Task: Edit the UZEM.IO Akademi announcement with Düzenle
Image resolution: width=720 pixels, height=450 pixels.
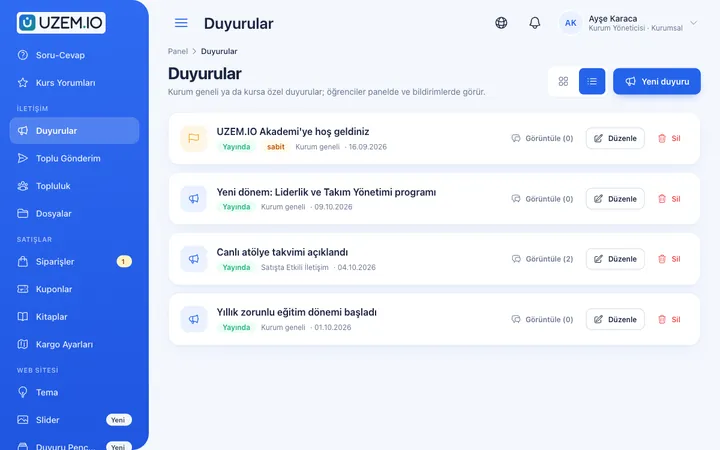Action: [615, 138]
